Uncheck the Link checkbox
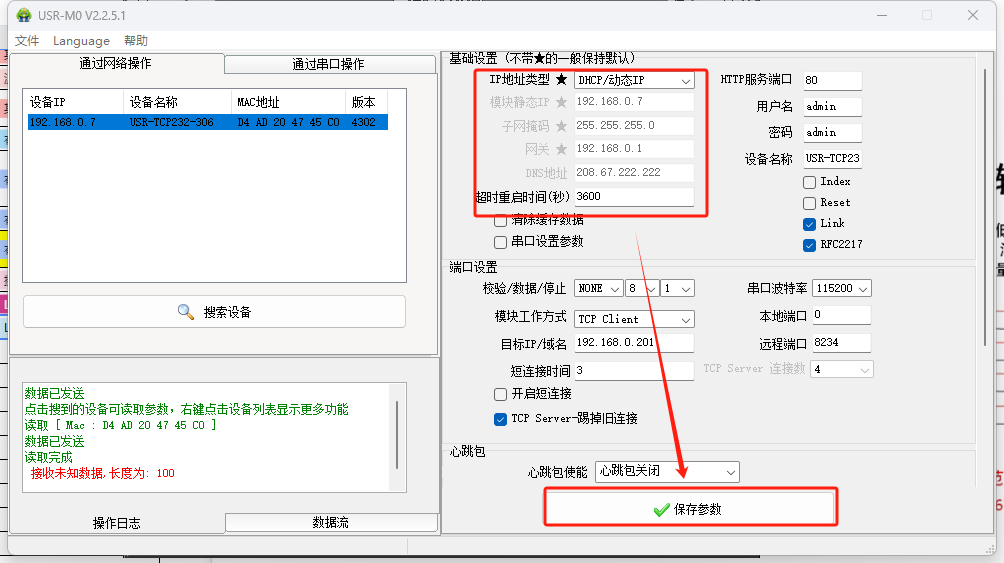The width and height of the screenshot is (1004, 563). 809,224
